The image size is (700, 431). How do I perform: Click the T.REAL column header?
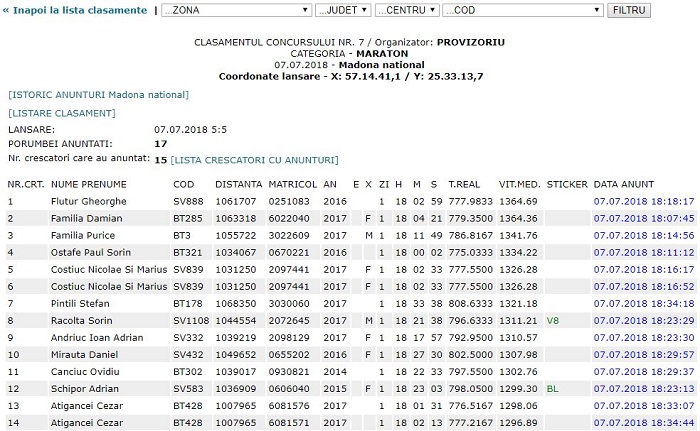464,184
